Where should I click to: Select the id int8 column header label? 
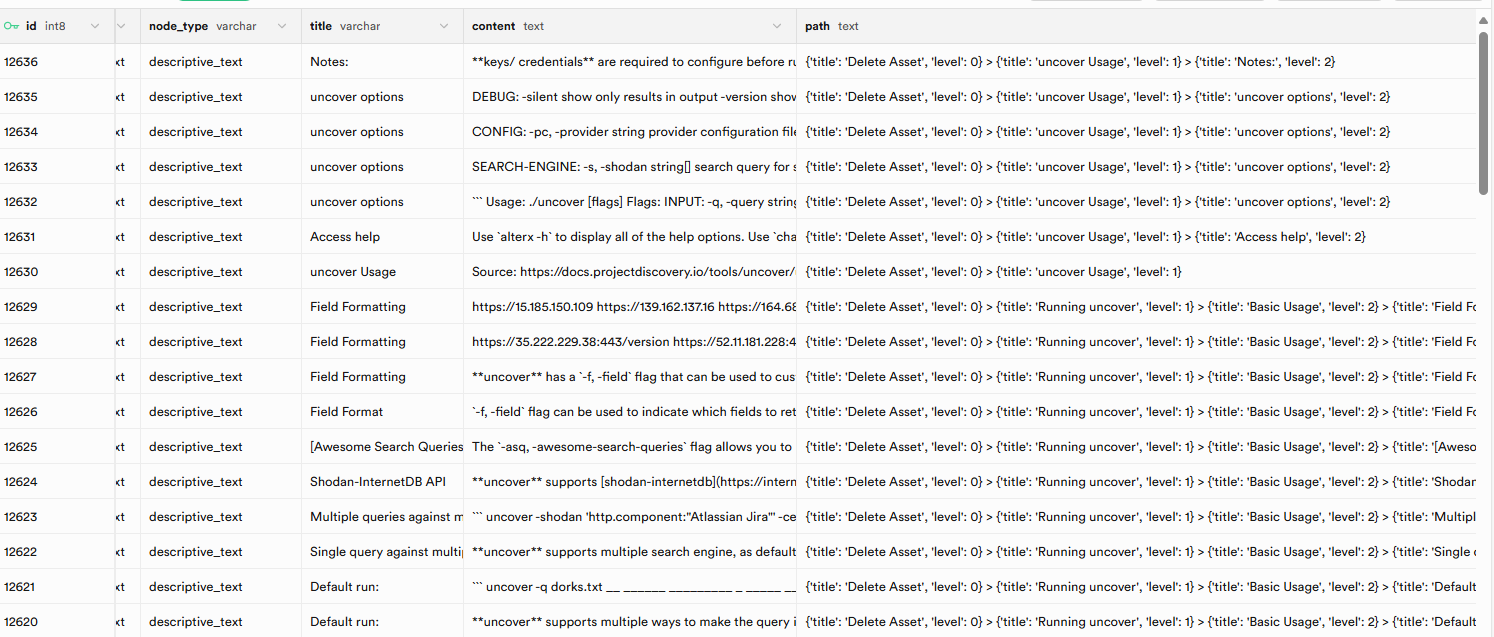pyautogui.click(x=45, y=26)
